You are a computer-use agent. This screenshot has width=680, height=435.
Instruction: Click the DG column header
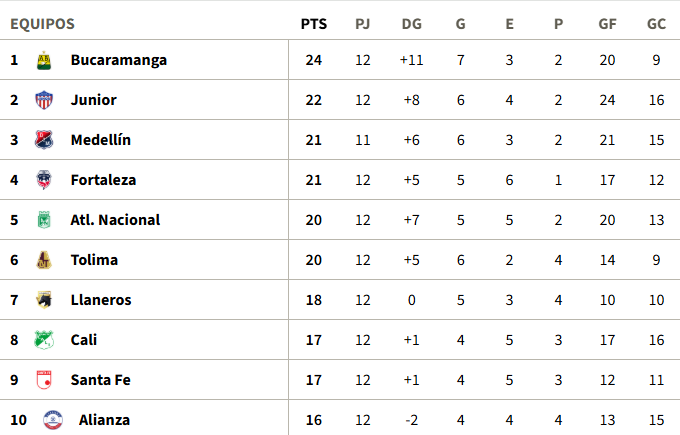click(411, 24)
